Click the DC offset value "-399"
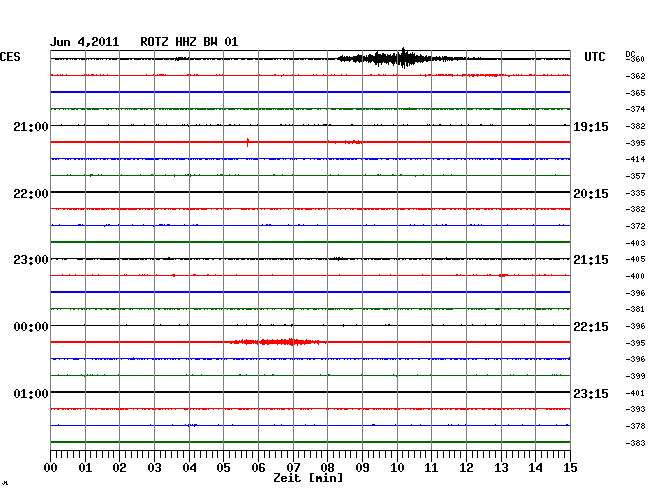Viewport: 650px width, 494px height. (635, 376)
